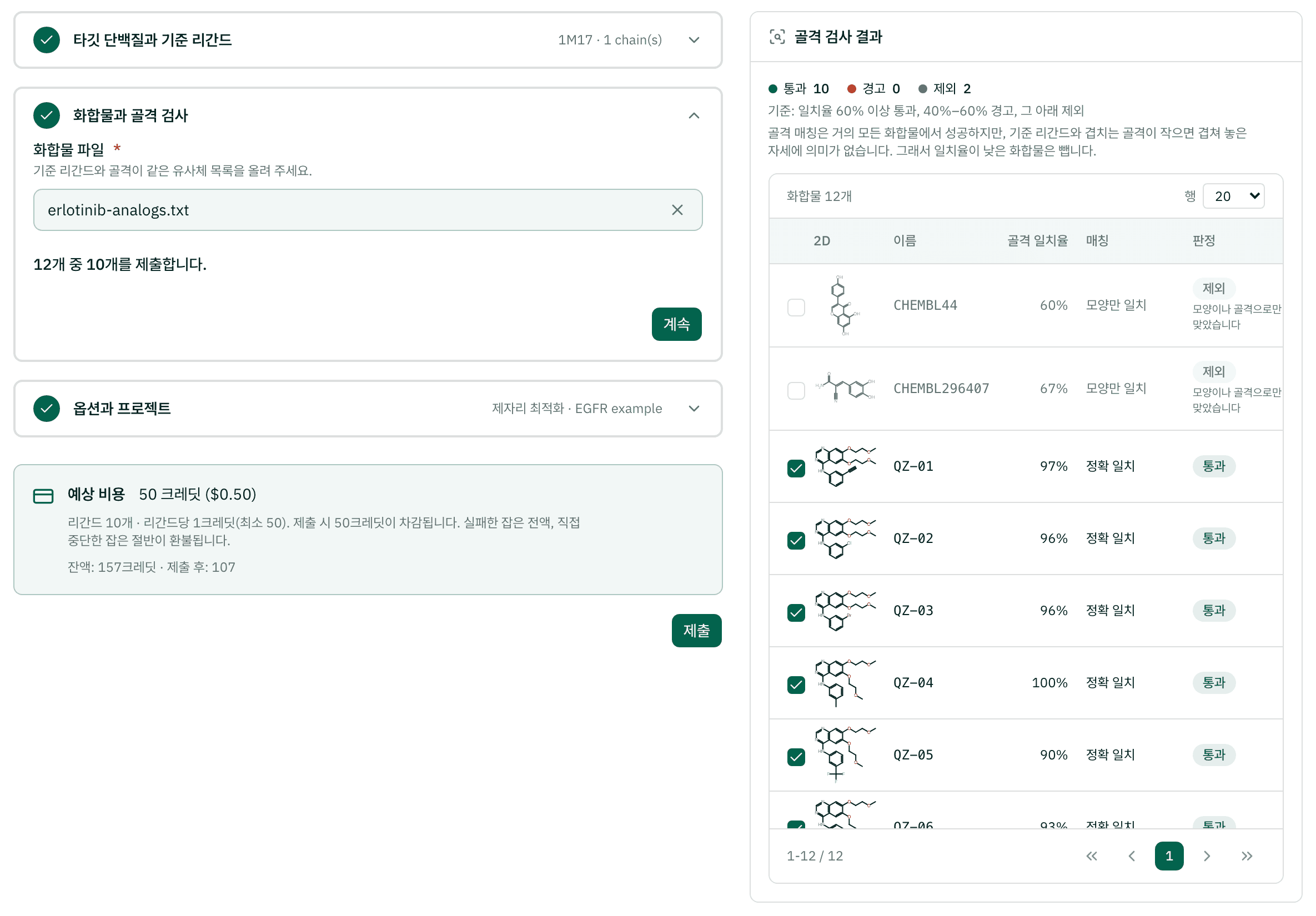This screenshot has width=1316, height=916.
Task: Click the 이름 column header
Action: 905,241
